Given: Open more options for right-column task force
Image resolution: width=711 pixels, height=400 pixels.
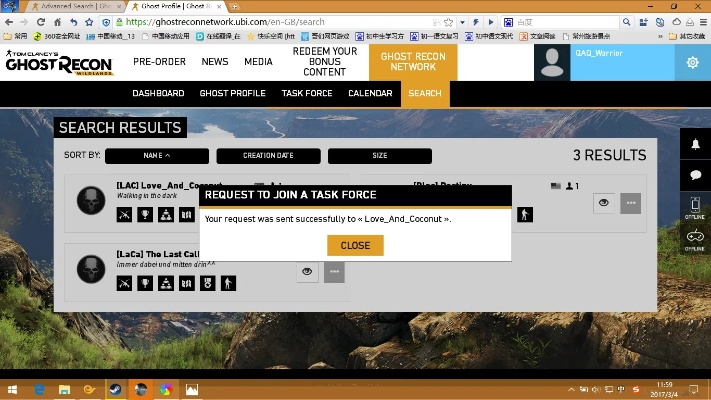Looking at the screenshot, I should click(x=630, y=203).
